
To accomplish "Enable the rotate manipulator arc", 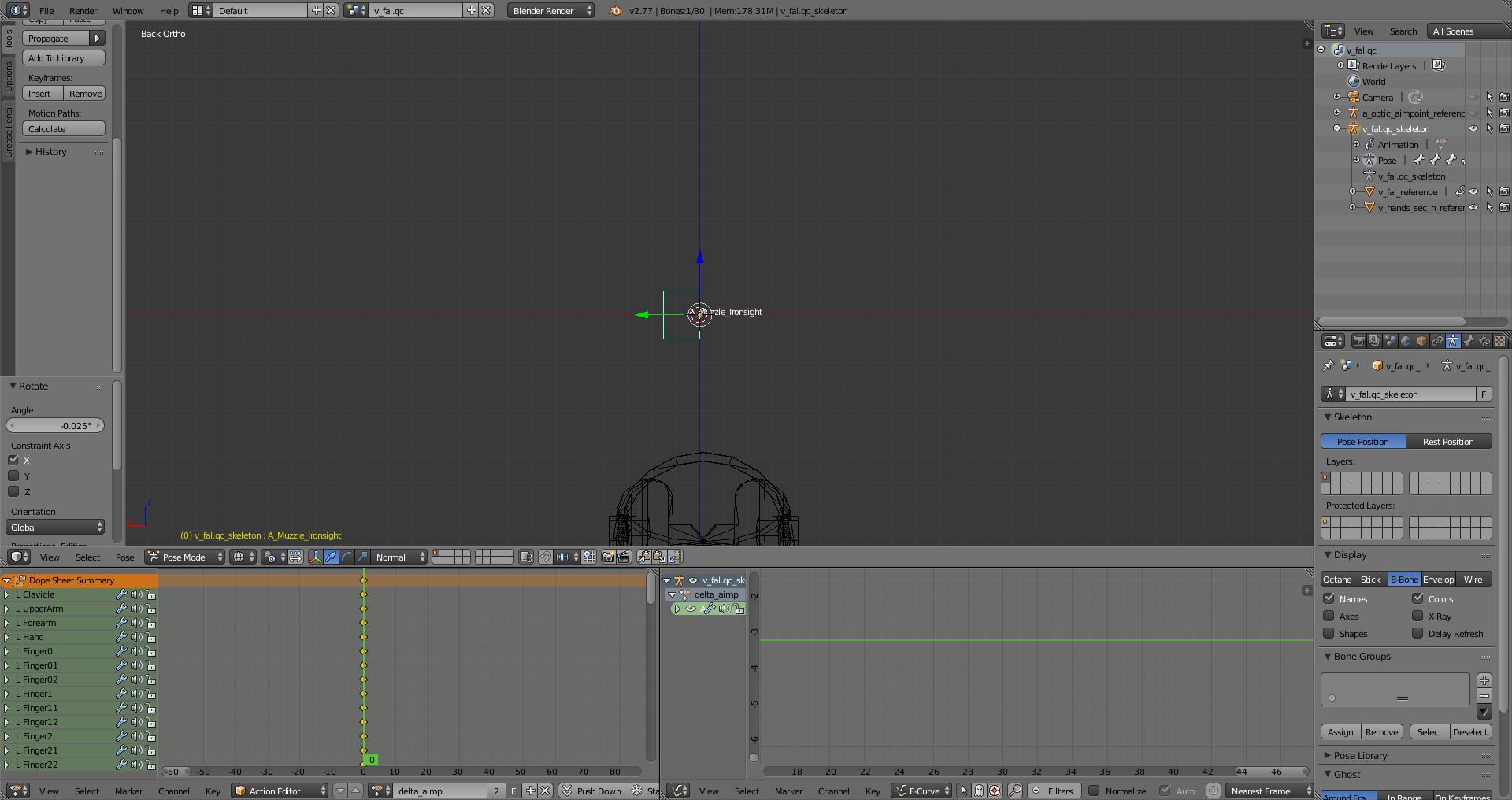I will point(346,557).
